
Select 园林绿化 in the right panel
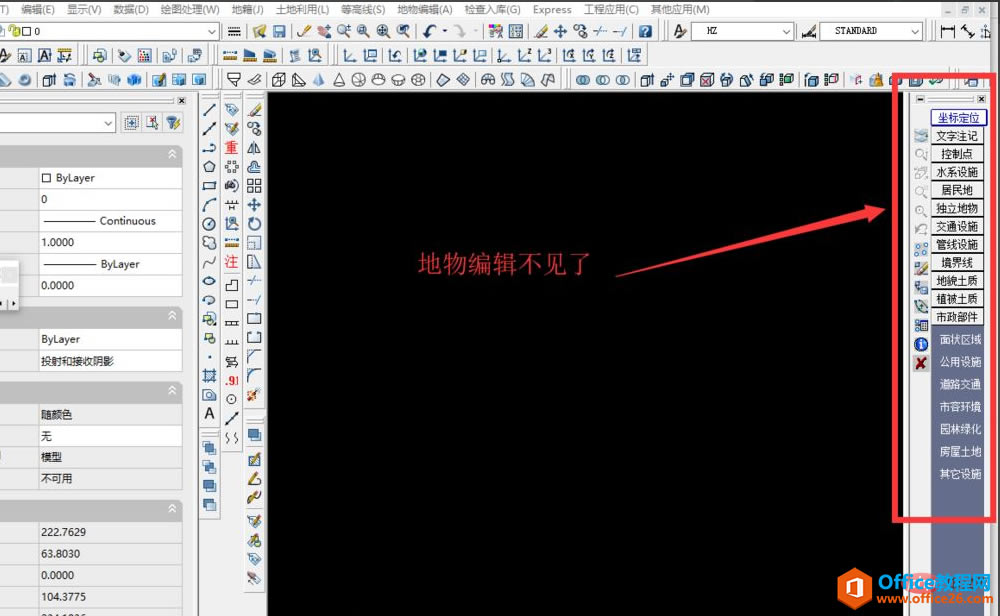(x=960, y=429)
